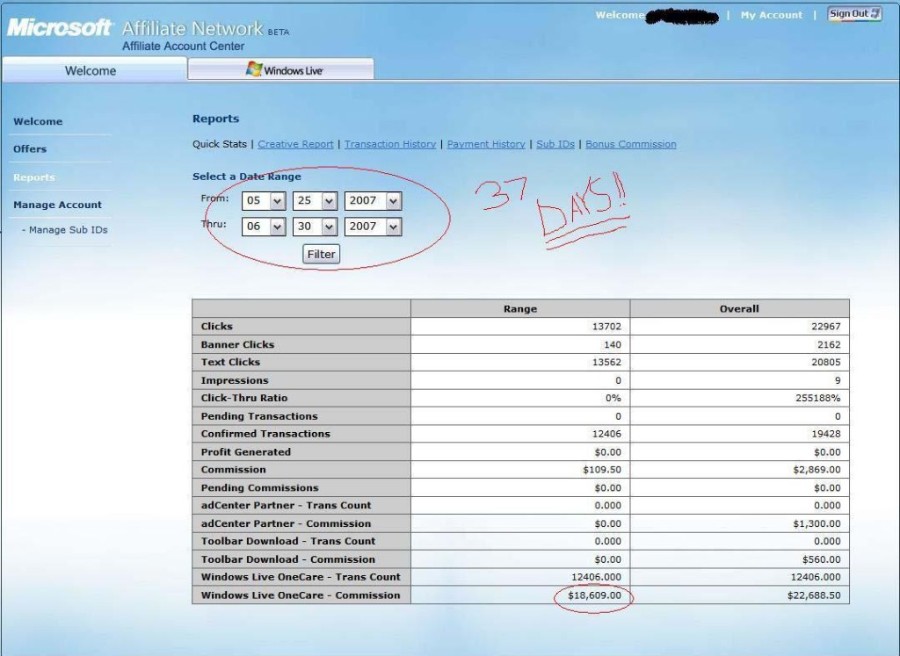Click the Pending Transactions row label
This screenshot has width=900, height=656.
259,416
